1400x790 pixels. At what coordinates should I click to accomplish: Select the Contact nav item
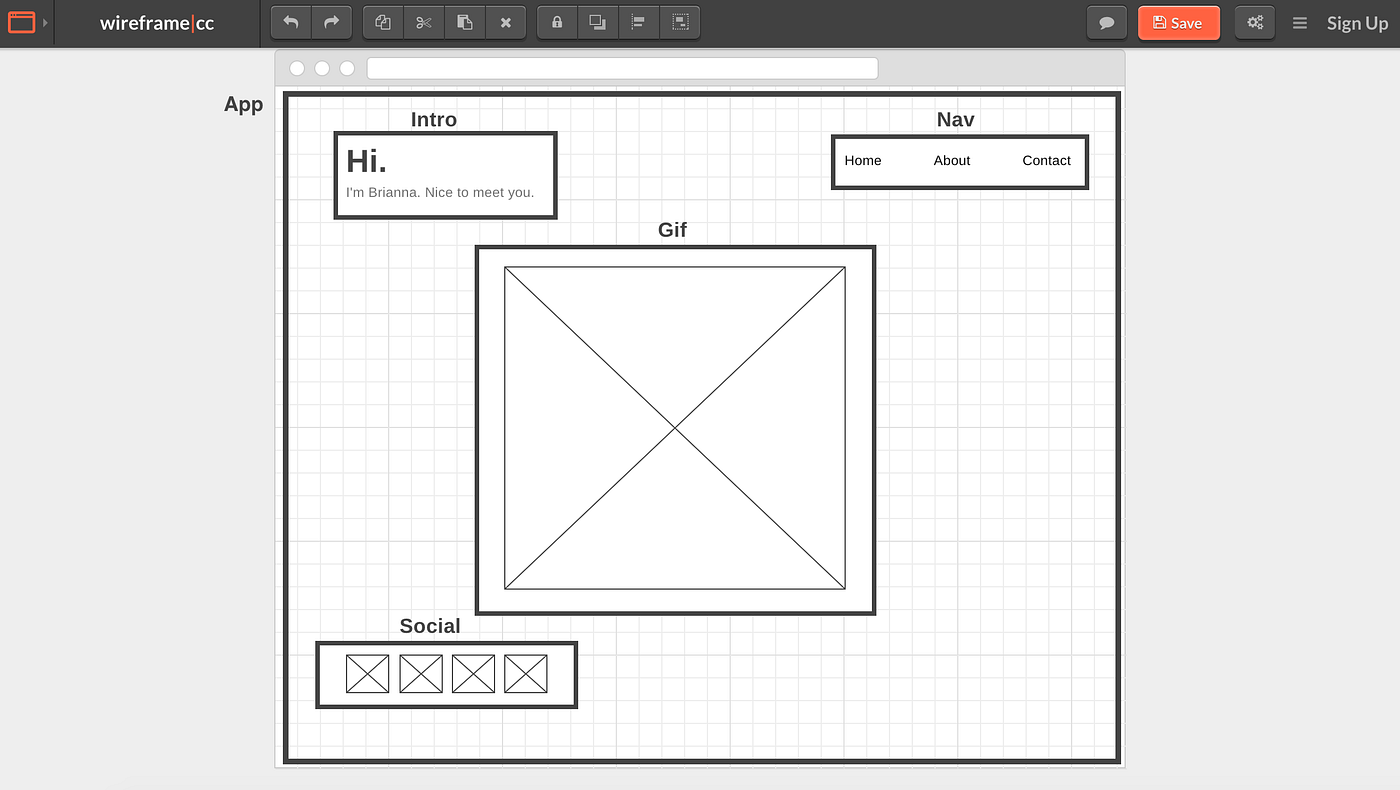coord(1046,160)
